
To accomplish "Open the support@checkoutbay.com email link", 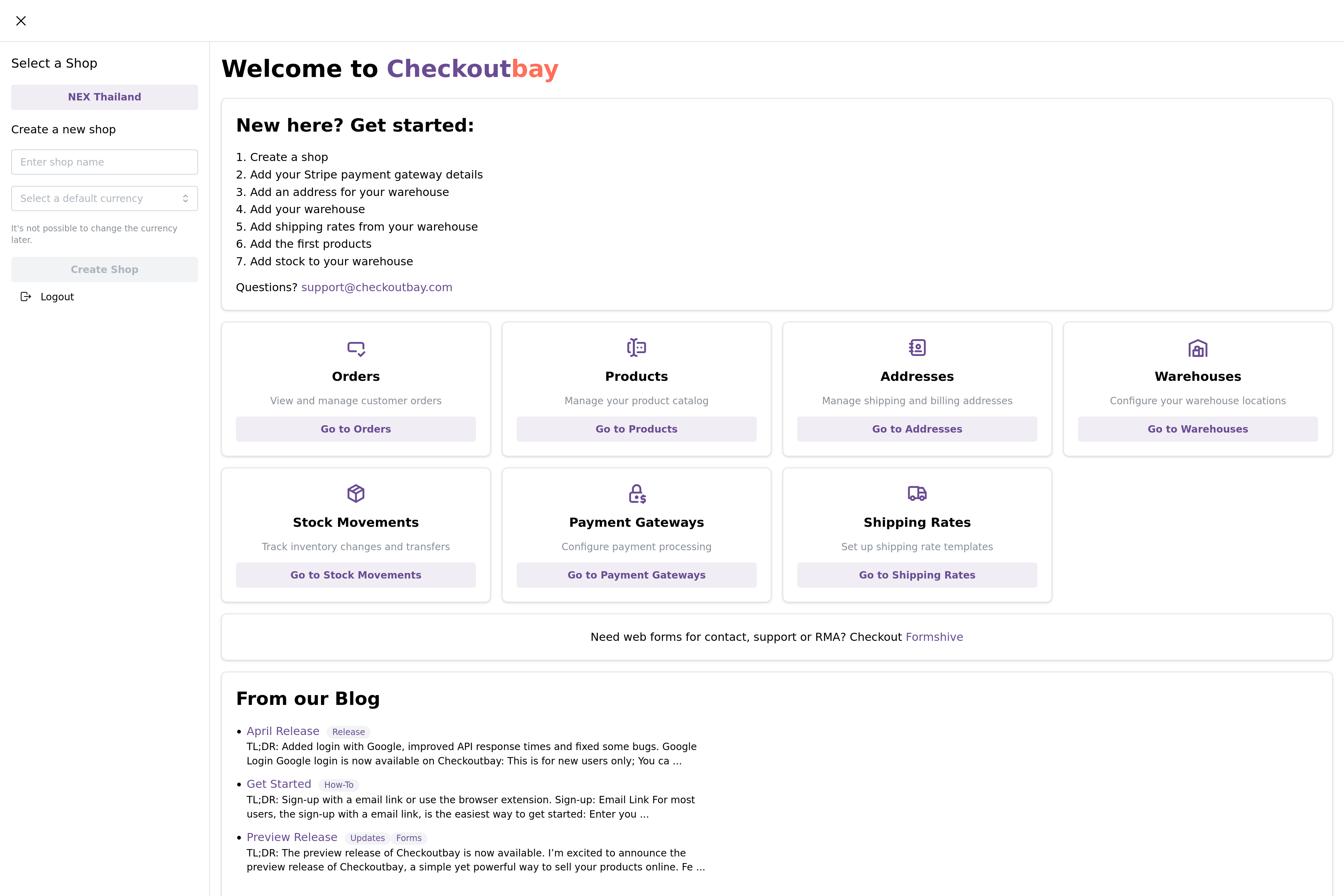I will pyautogui.click(x=377, y=287).
